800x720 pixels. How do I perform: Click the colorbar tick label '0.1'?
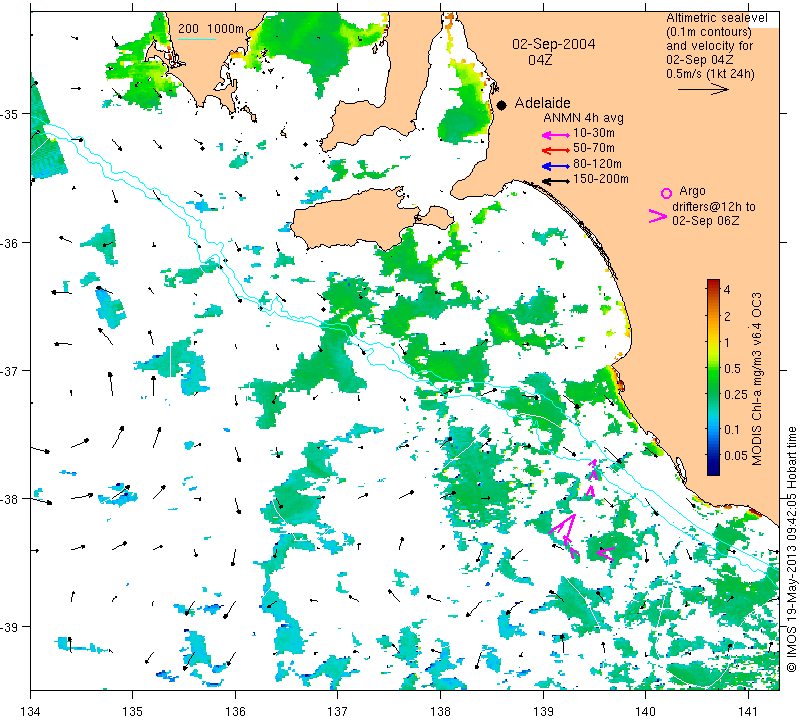[x=732, y=430]
